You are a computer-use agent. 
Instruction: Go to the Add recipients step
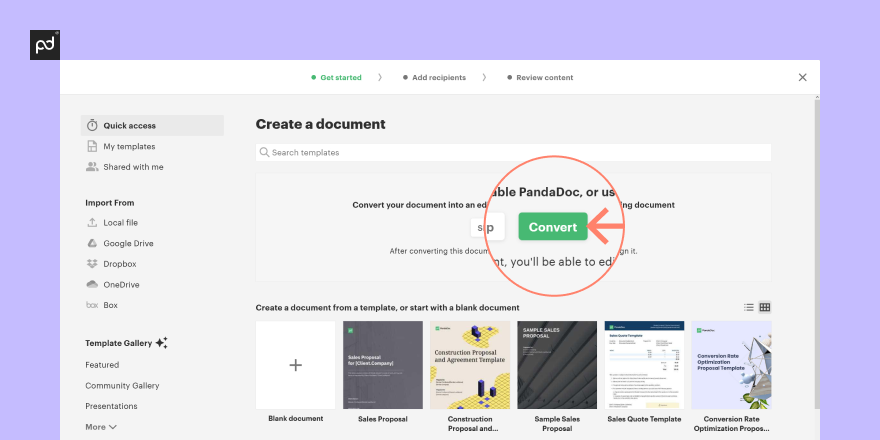[434, 77]
